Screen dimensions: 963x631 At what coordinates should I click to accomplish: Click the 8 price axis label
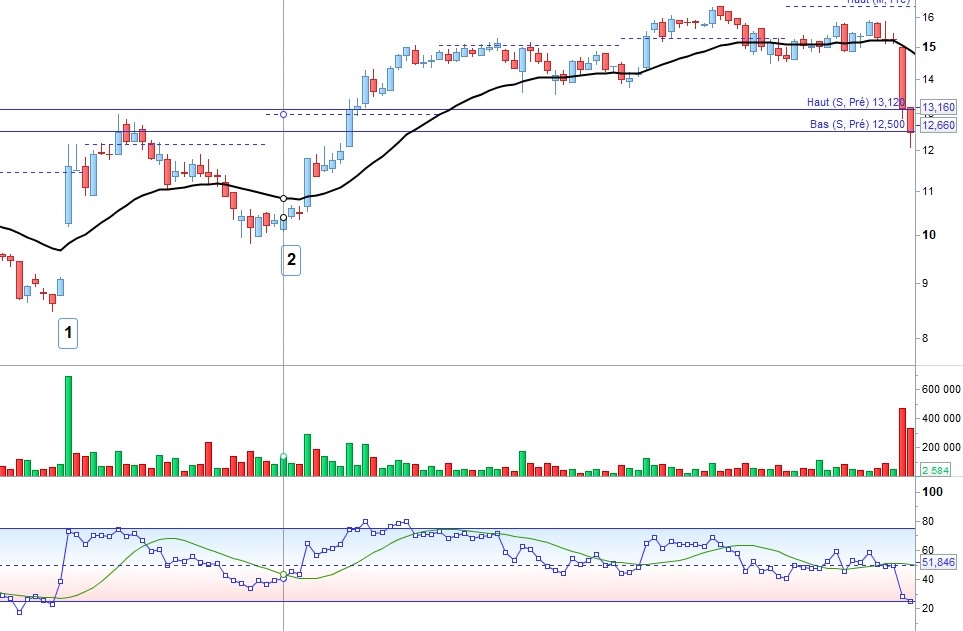[925, 338]
